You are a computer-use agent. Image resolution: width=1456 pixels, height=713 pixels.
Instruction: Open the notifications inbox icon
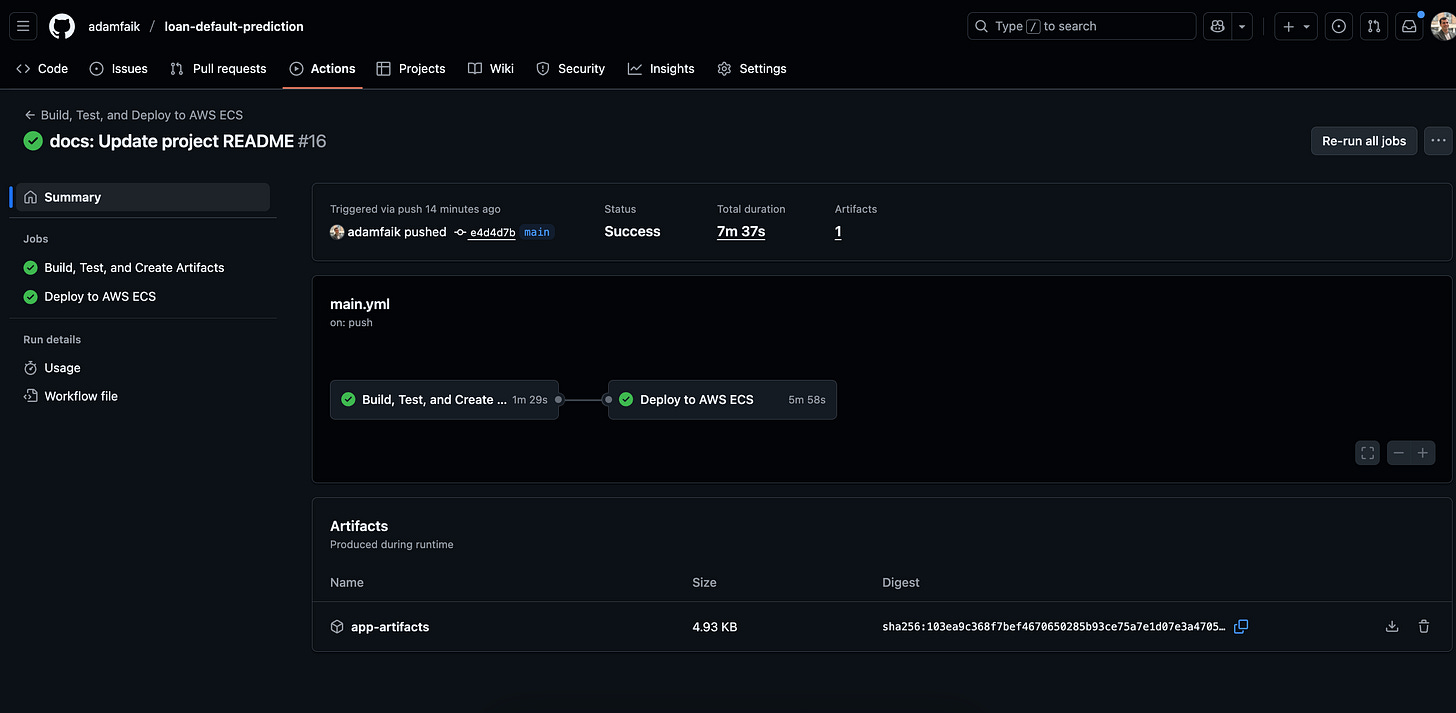(1409, 27)
